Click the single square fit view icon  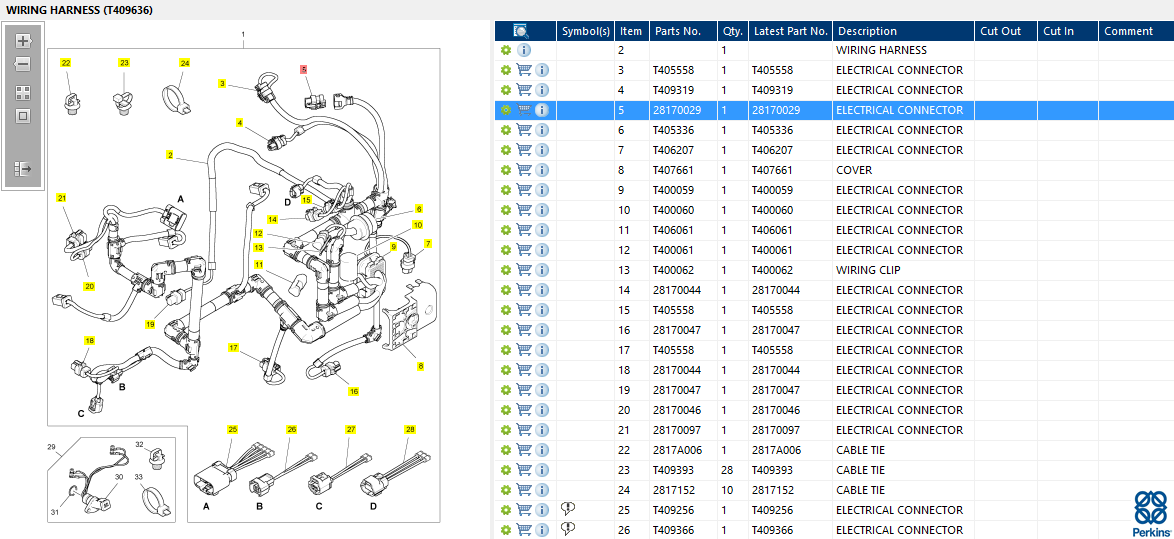pos(23,115)
